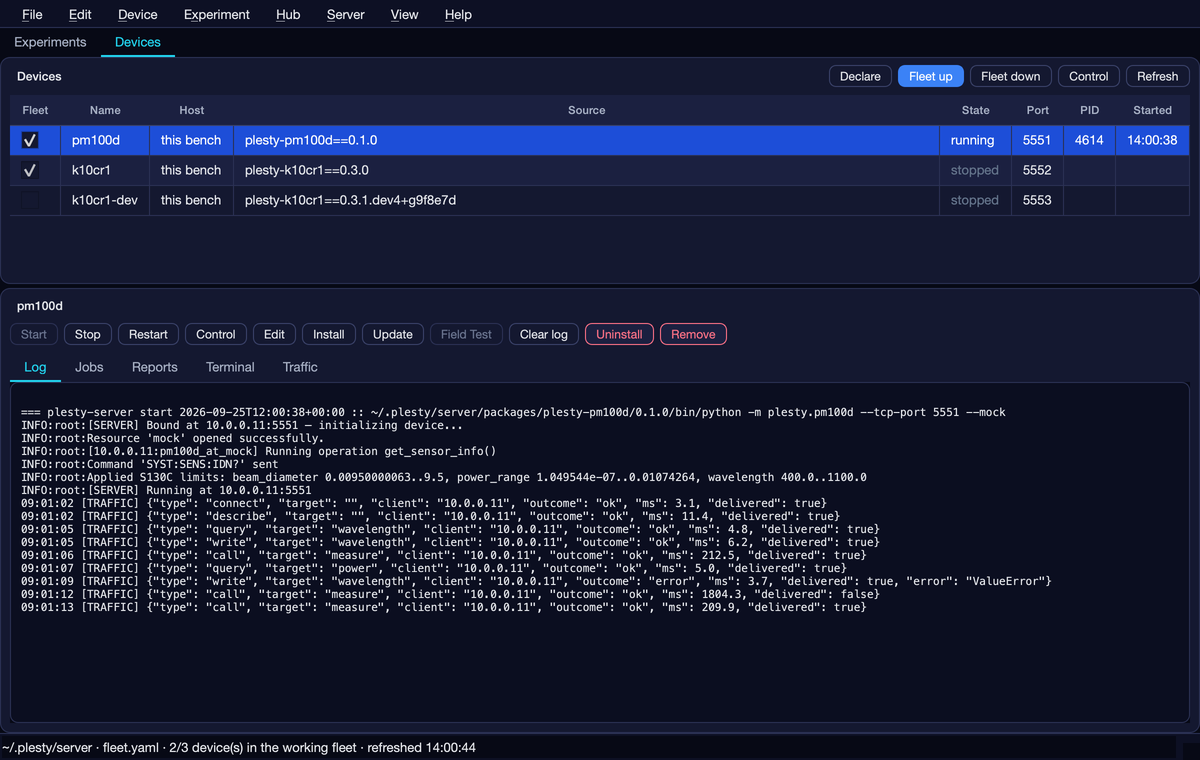
Task: Remove the pm100d device
Action: (x=693, y=334)
